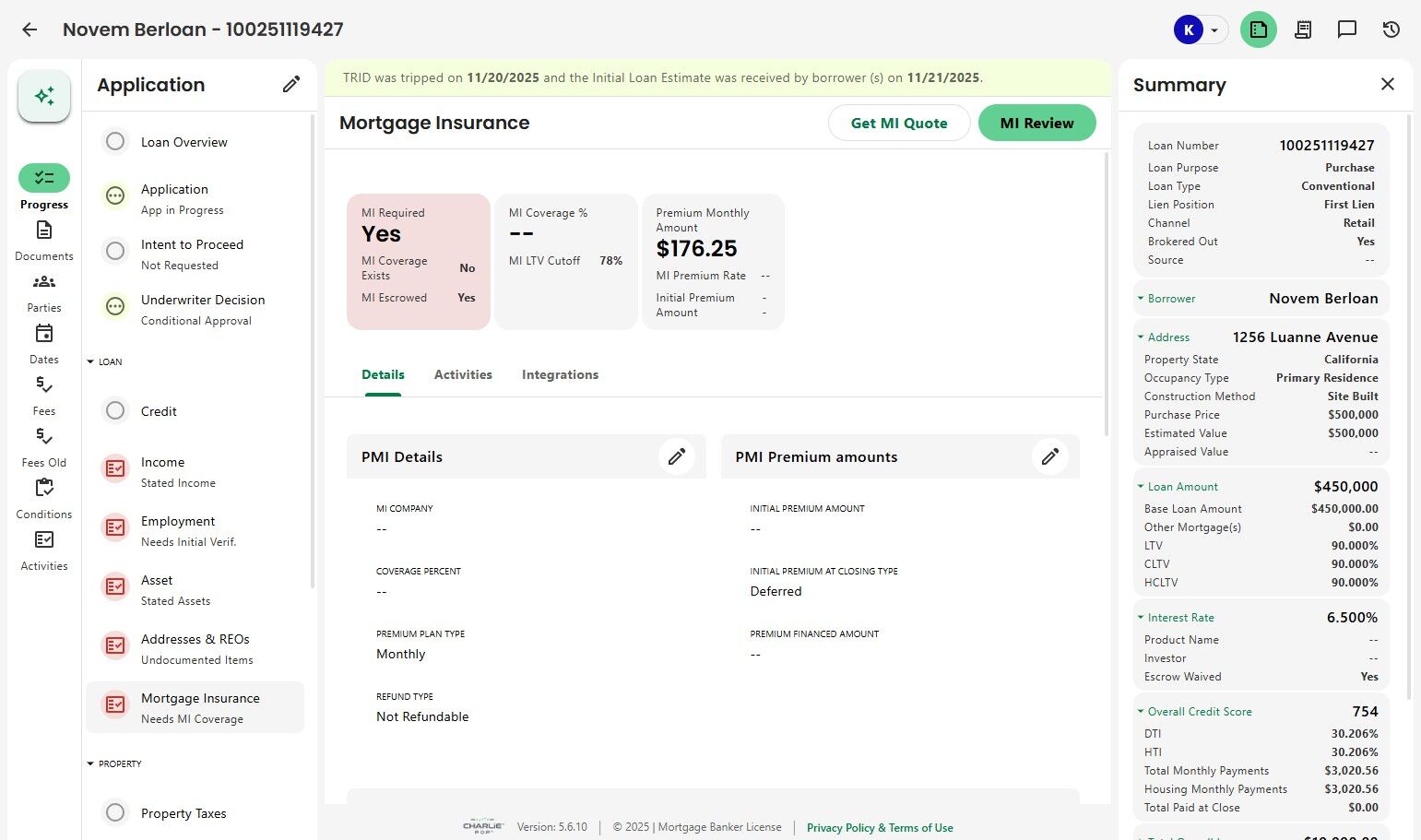The height and width of the screenshot is (840, 1421).
Task: Select the Loan Overview status circle
Action: 115,142
